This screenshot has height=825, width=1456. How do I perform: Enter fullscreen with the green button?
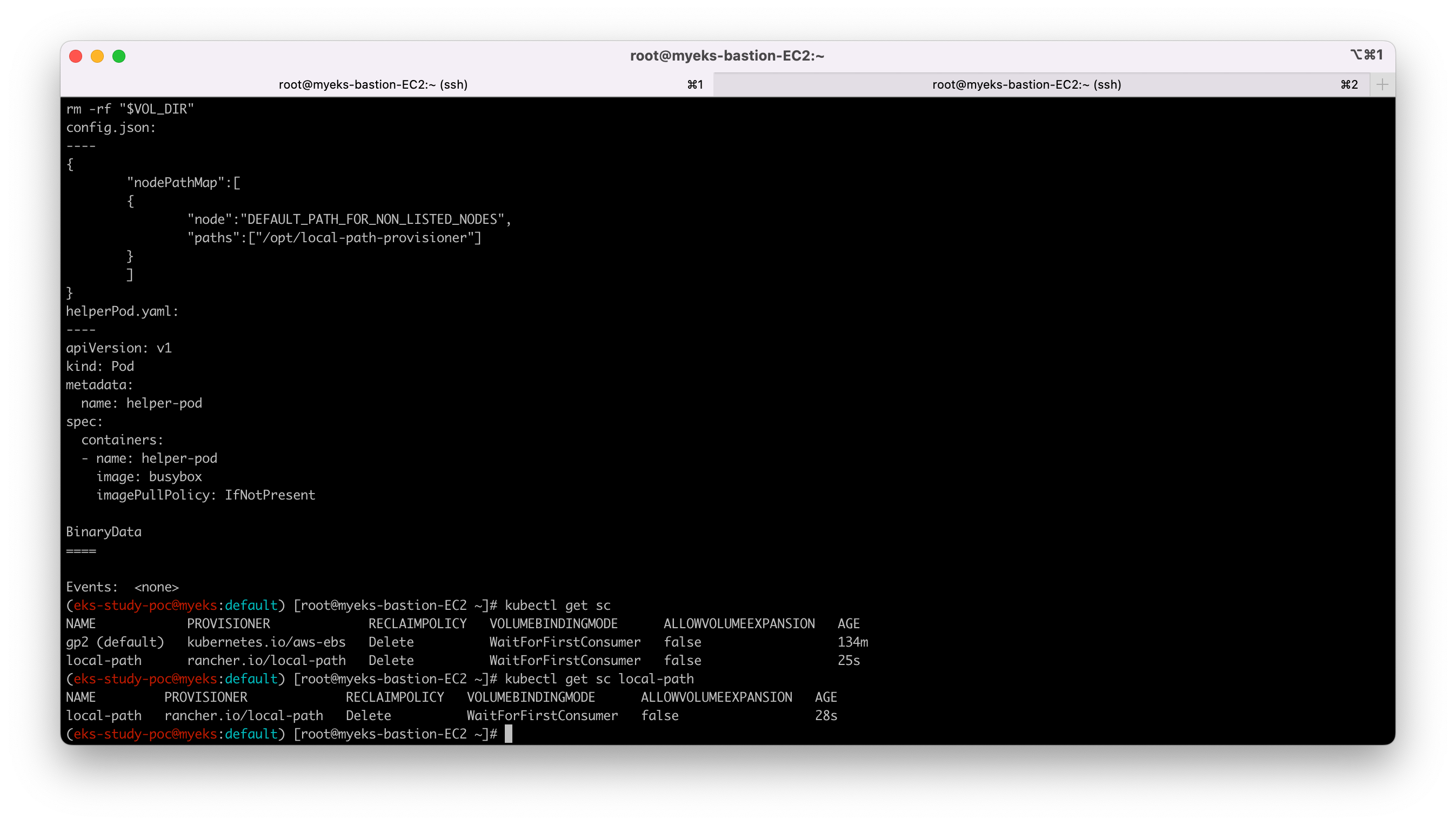coord(119,56)
